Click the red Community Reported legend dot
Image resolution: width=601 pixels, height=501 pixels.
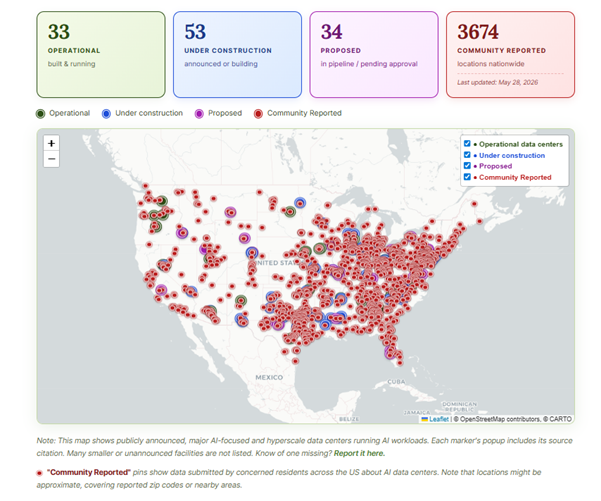click(258, 114)
